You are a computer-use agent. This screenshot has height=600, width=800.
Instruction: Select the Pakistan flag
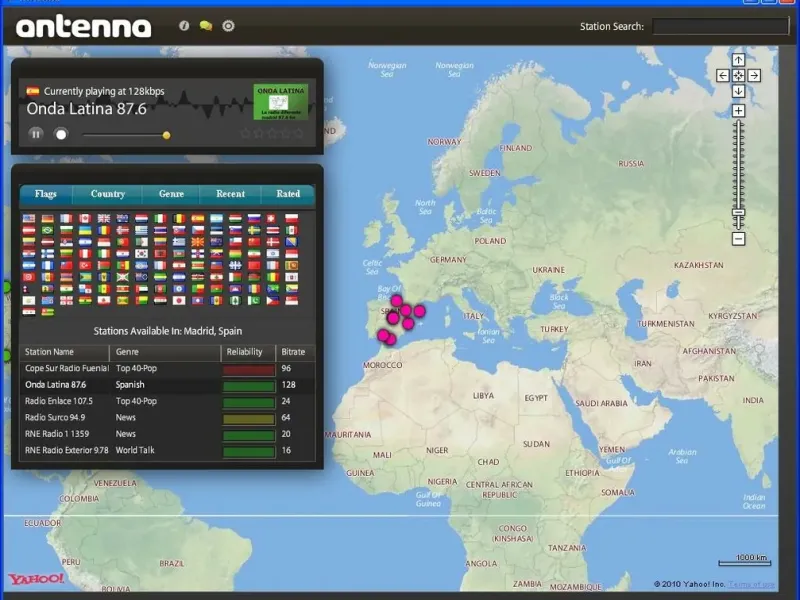click(254, 301)
